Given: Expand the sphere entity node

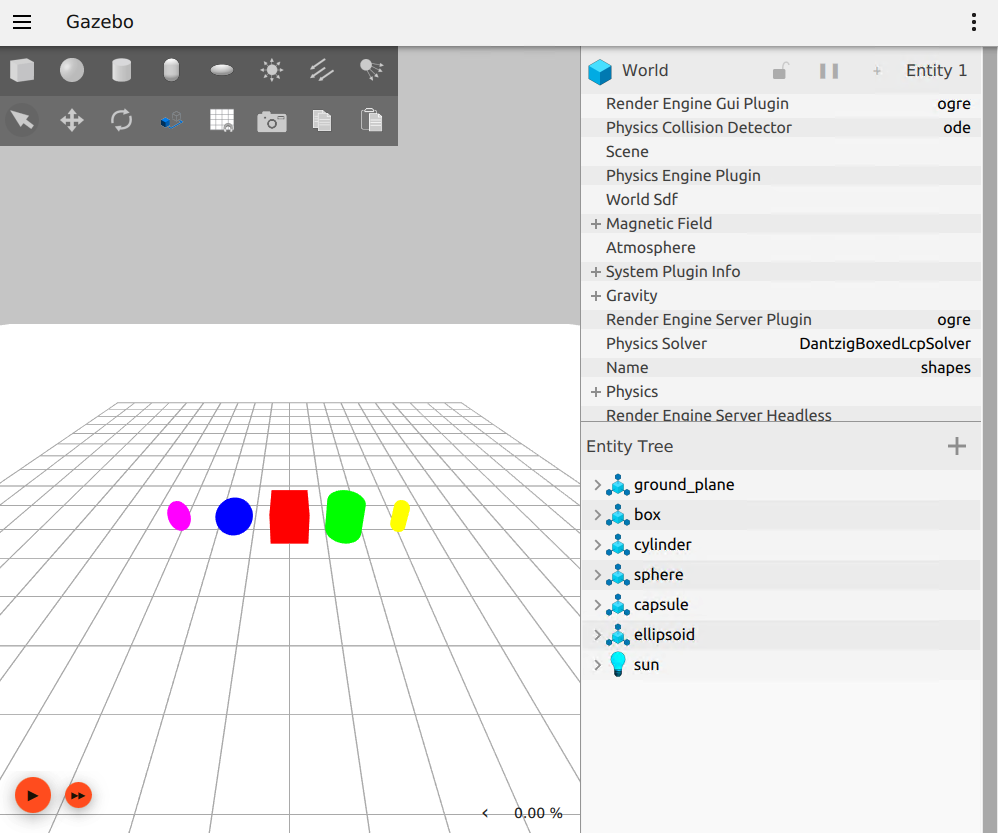Looking at the screenshot, I should [x=597, y=575].
